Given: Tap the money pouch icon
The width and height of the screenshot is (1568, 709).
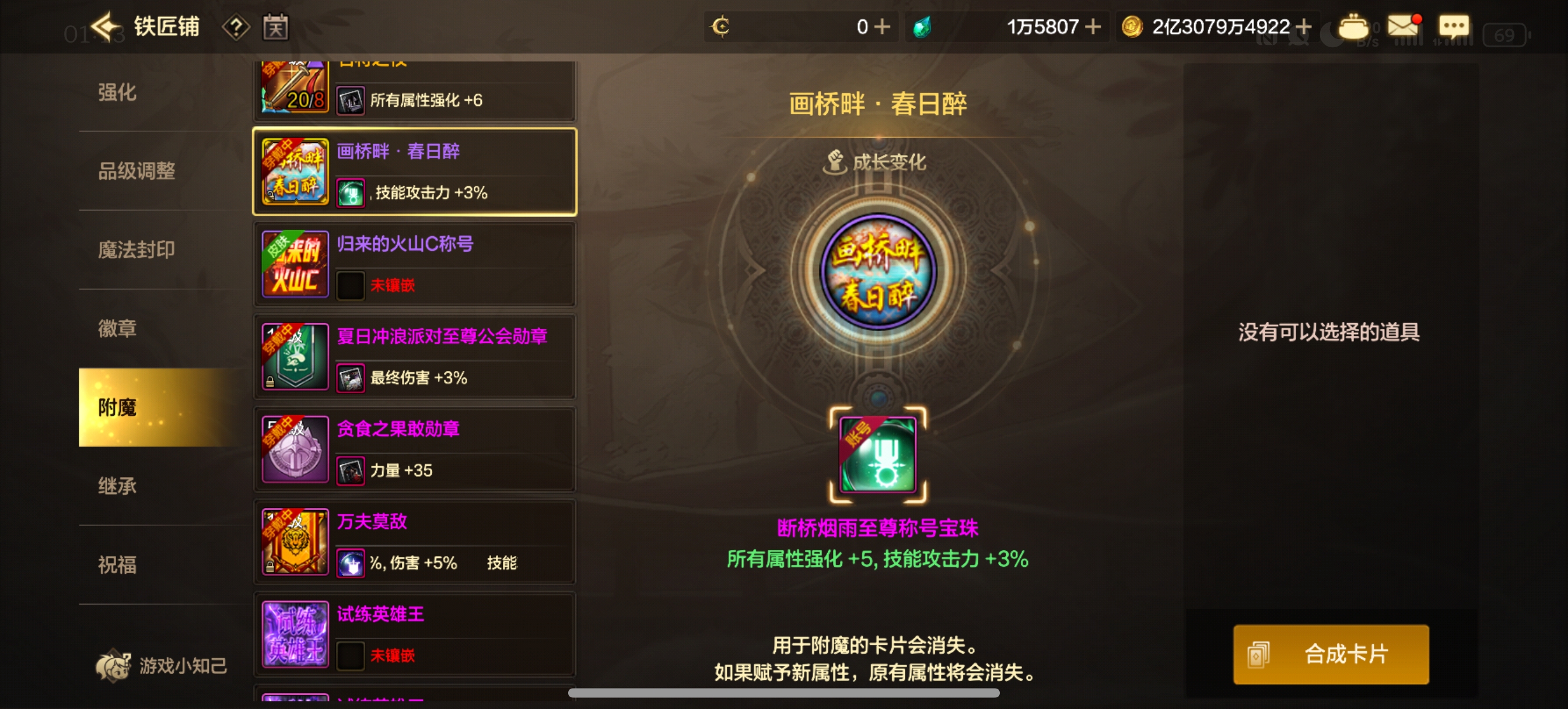Looking at the screenshot, I should click(x=1353, y=27).
